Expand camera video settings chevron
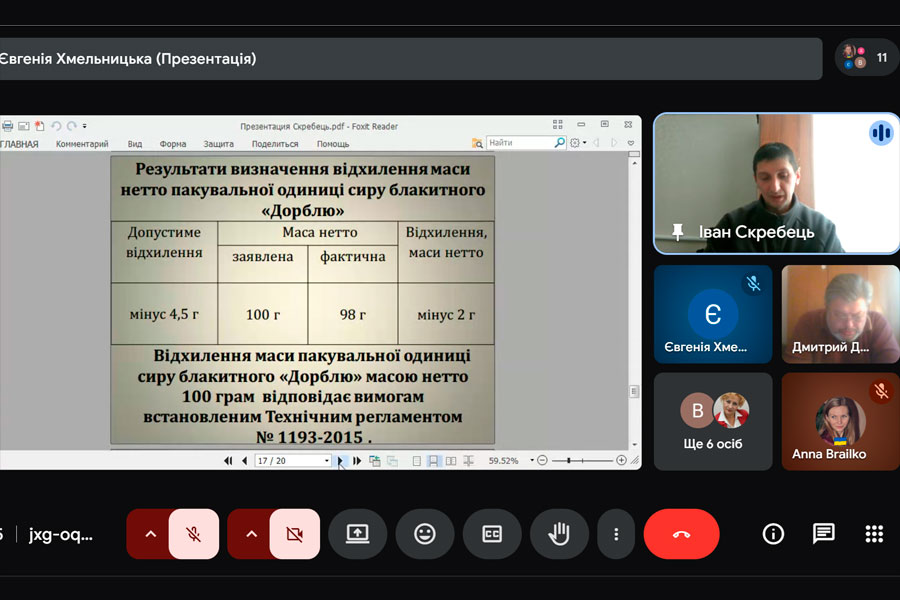The image size is (900, 600). pos(251,534)
